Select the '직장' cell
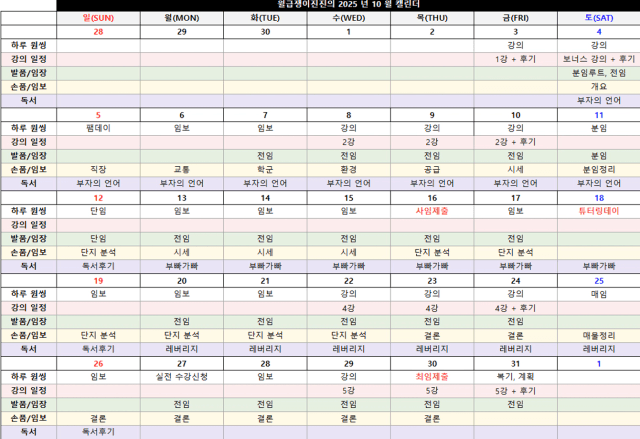 click(x=98, y=169)
